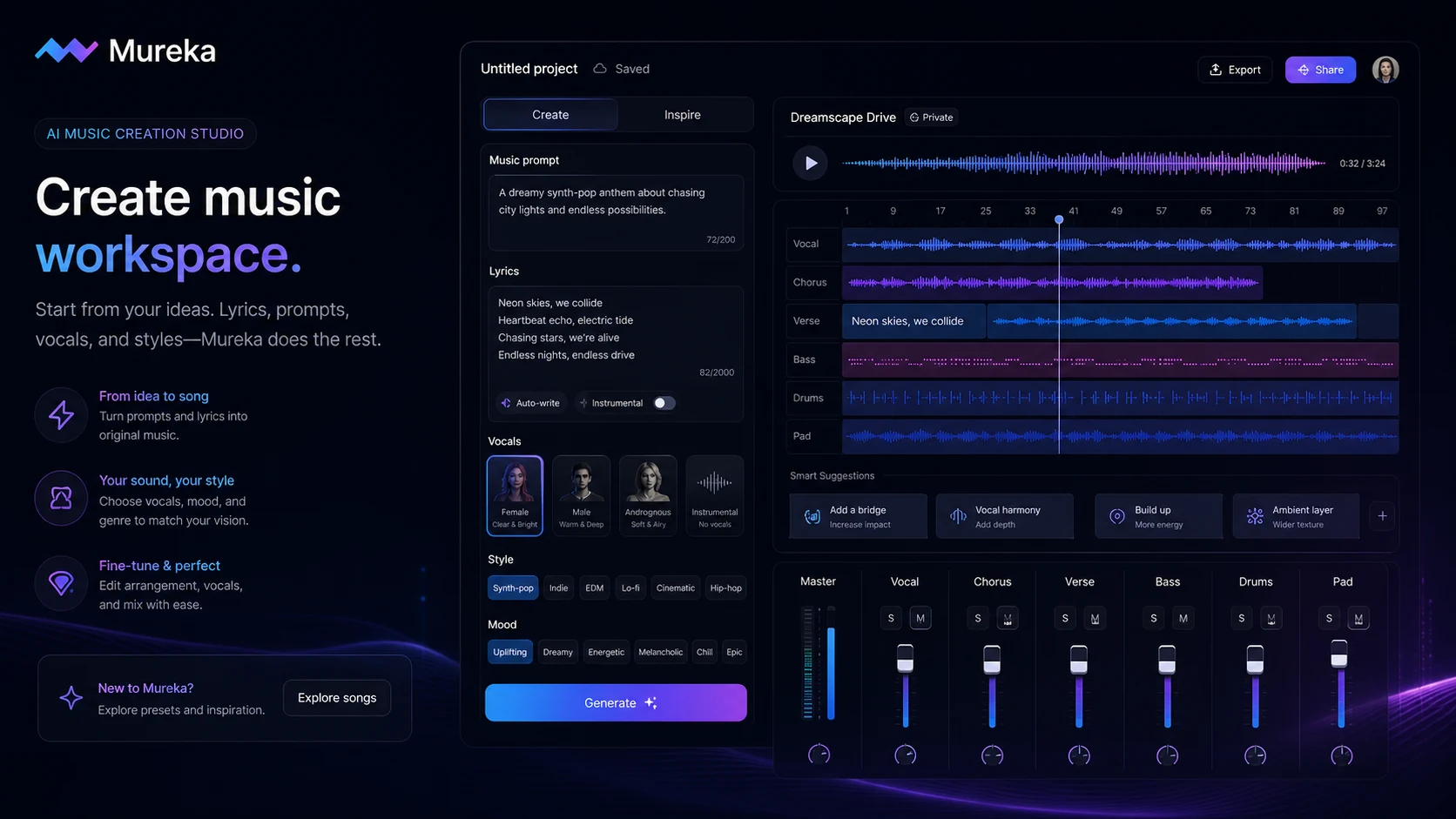Screen dimensions: 1456x819
Task: Click the Vocal channel volume fader
Action: tap(906, 658)
